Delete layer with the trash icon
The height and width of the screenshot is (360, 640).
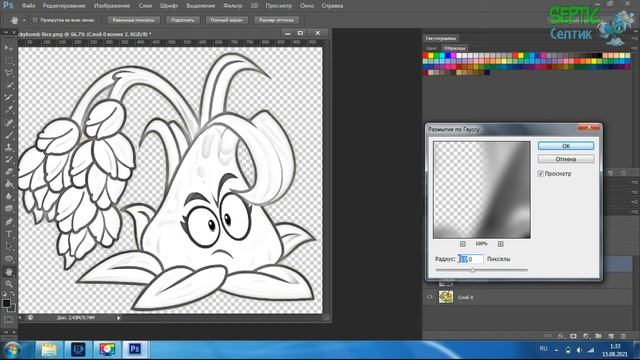point(623,336)
